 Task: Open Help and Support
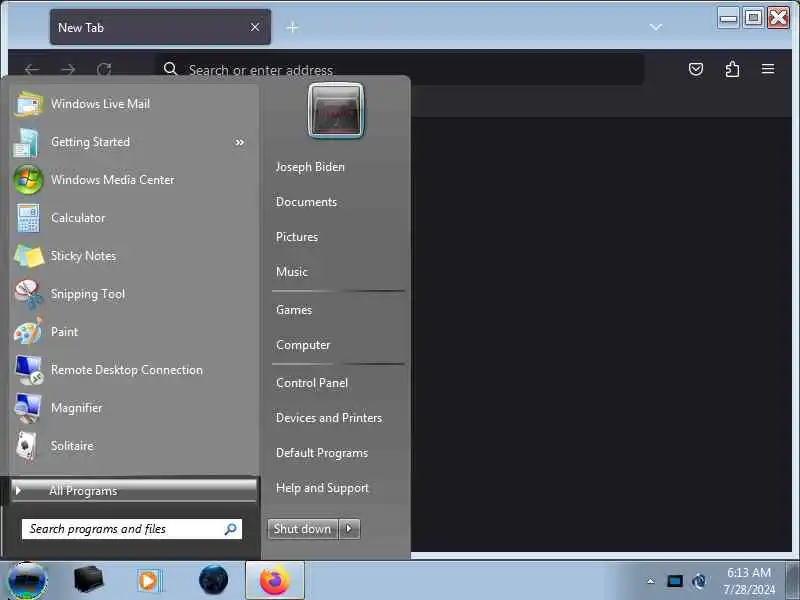pos(322,488)
